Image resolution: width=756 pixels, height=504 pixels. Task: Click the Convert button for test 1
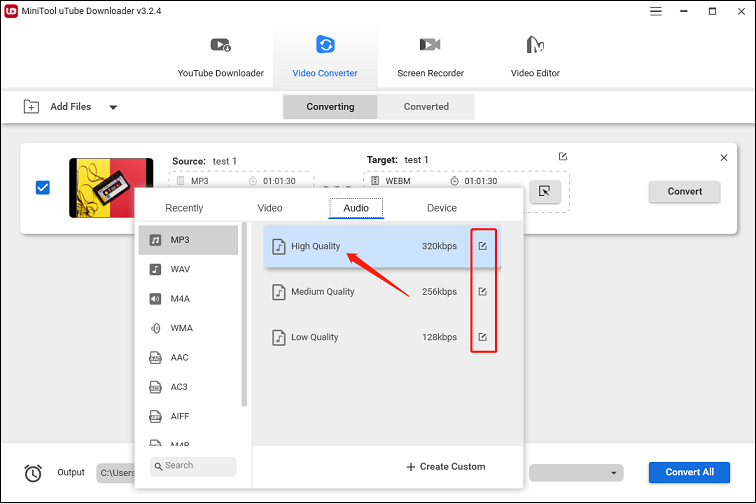pyautogui.click(x=685, y=191)
